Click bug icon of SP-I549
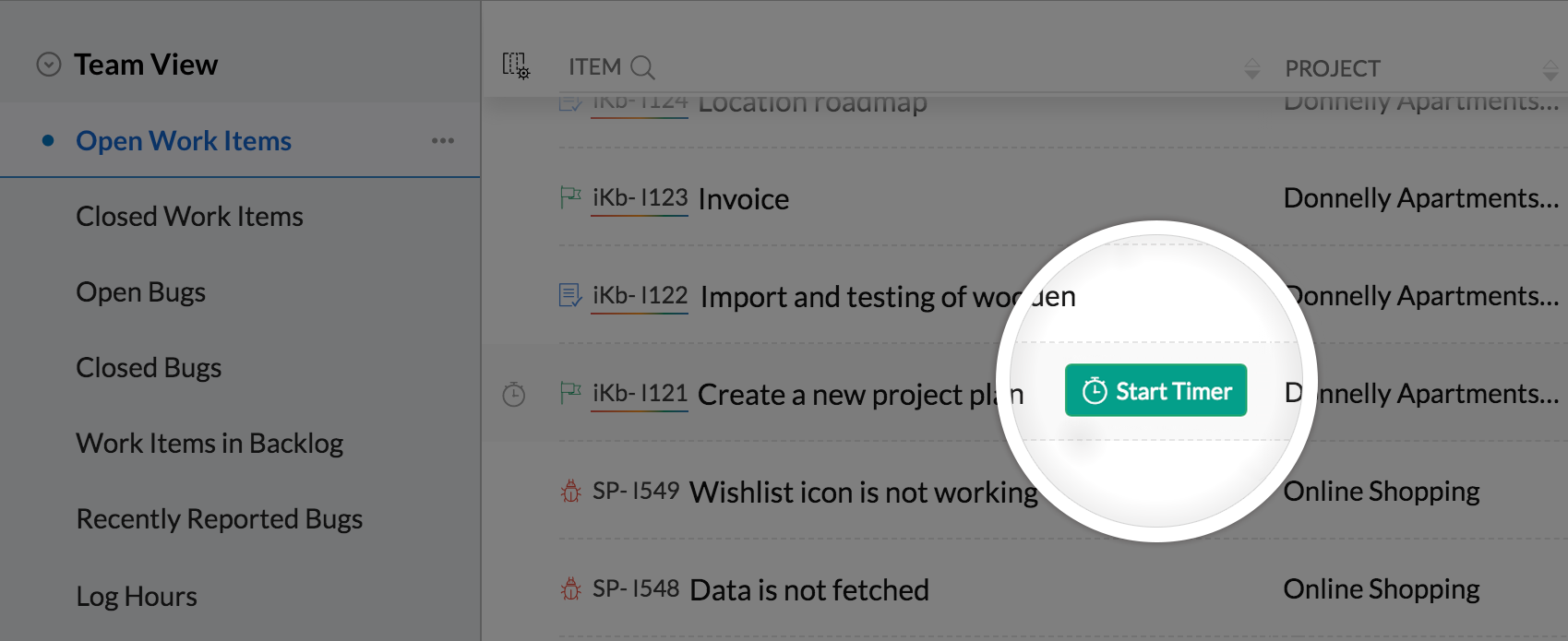The width and height of the screenshot is (1568, 641). point(571,491)
